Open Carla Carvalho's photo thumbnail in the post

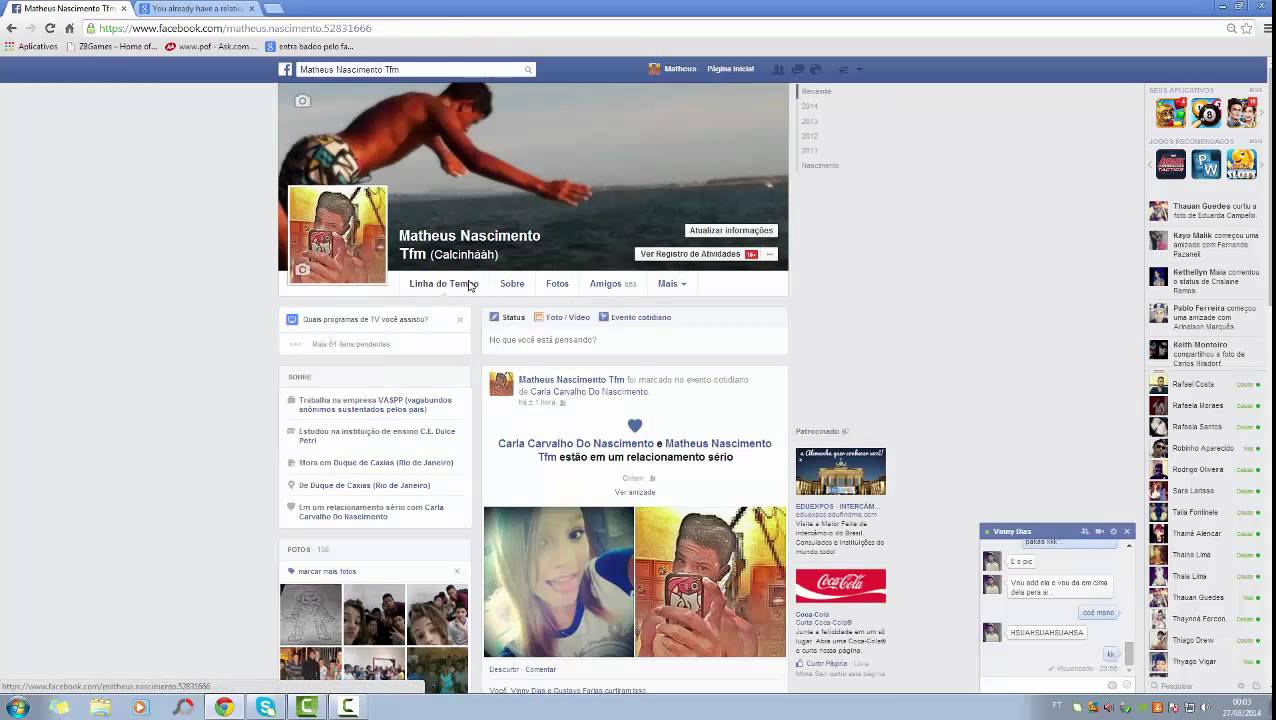click(558, 581)
